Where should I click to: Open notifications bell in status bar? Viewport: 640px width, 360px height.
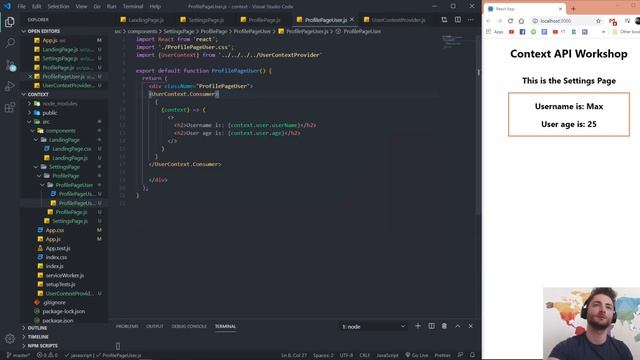tap(472, 355)
